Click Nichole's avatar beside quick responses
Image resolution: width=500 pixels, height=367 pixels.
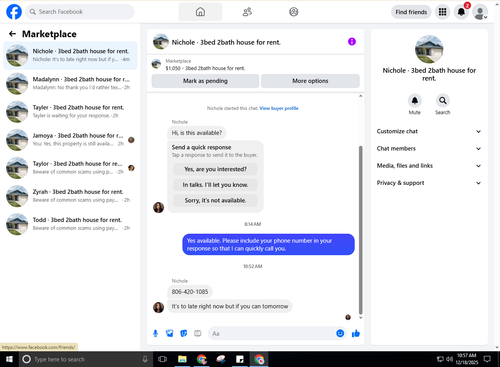coord(158,207)
